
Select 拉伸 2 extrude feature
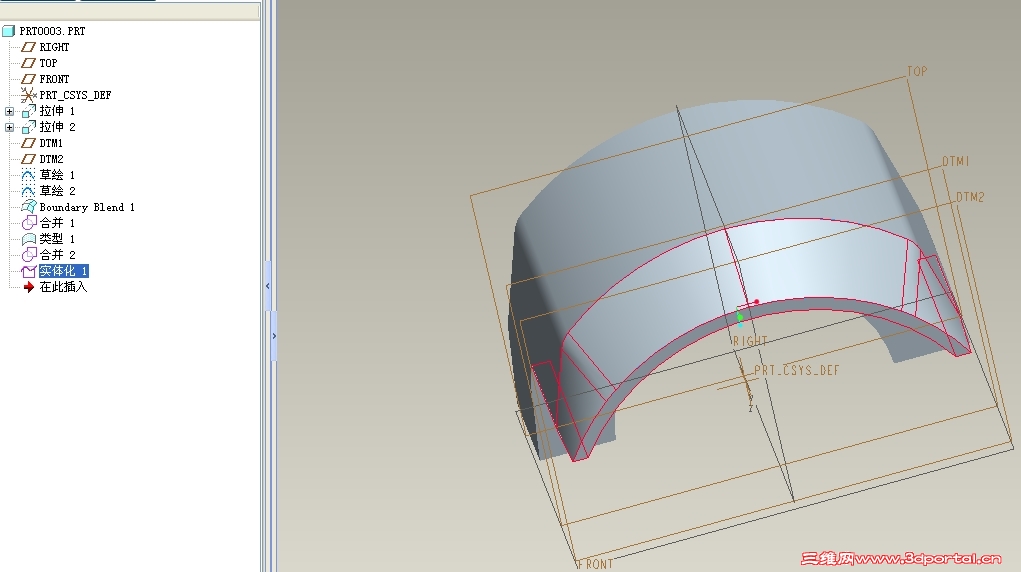(x=57, y=127)
